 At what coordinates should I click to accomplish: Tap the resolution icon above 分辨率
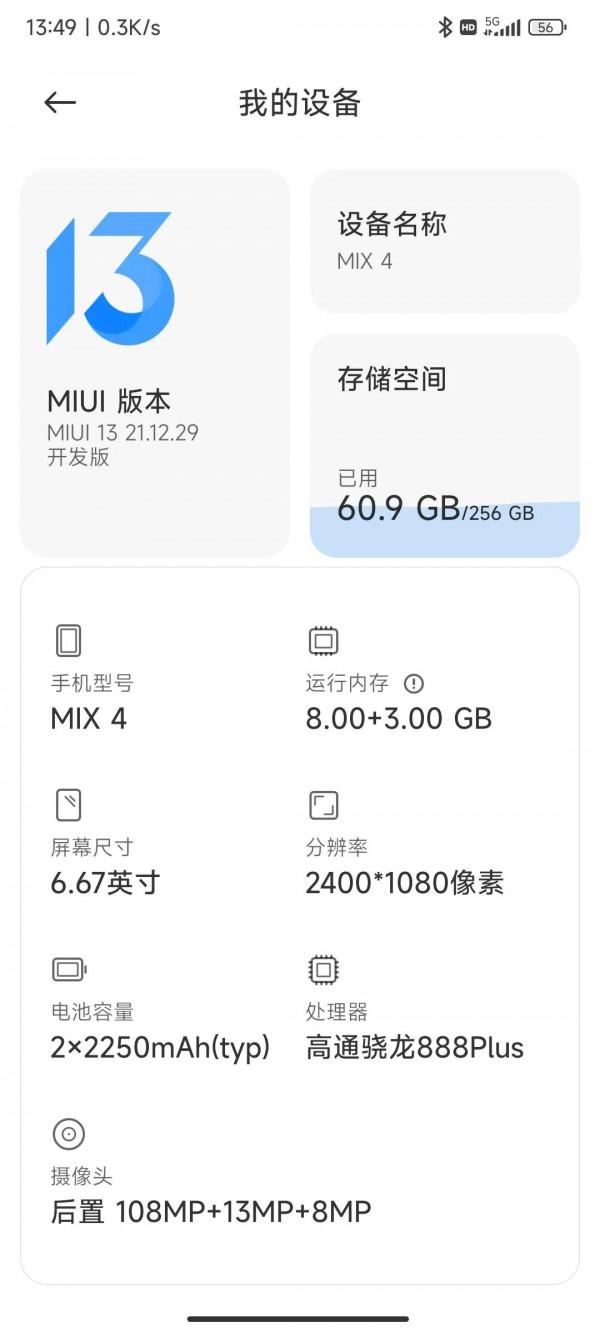(x=320, y=805)
